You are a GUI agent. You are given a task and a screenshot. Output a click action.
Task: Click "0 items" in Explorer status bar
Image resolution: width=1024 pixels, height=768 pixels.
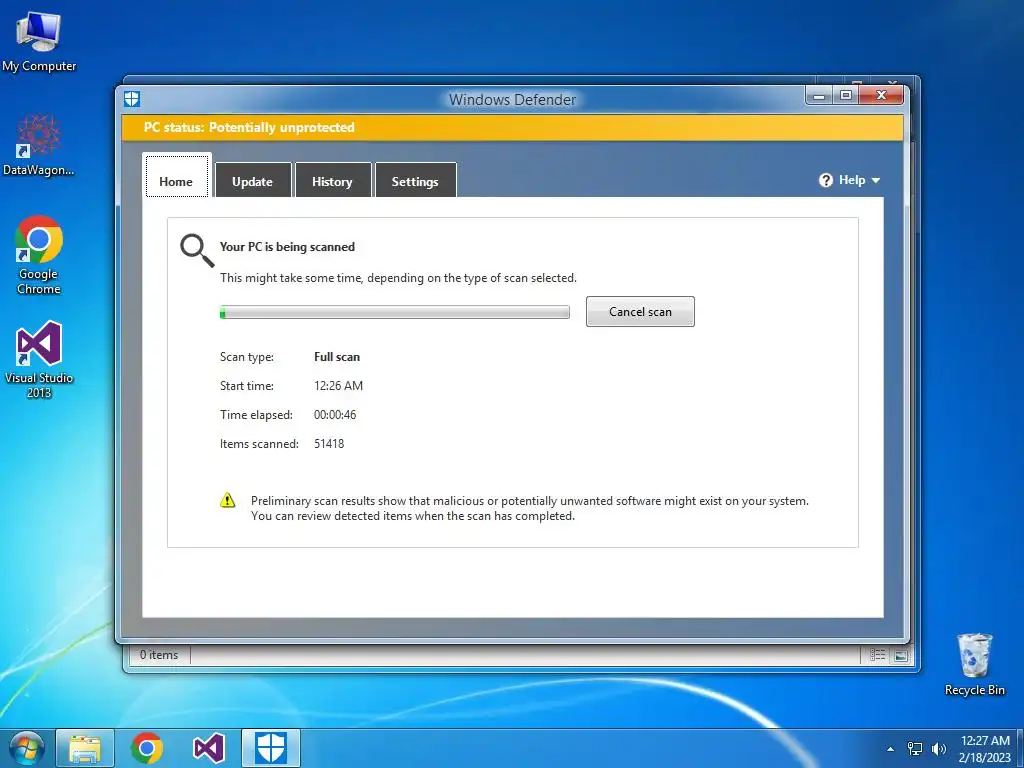coord(159,654)
